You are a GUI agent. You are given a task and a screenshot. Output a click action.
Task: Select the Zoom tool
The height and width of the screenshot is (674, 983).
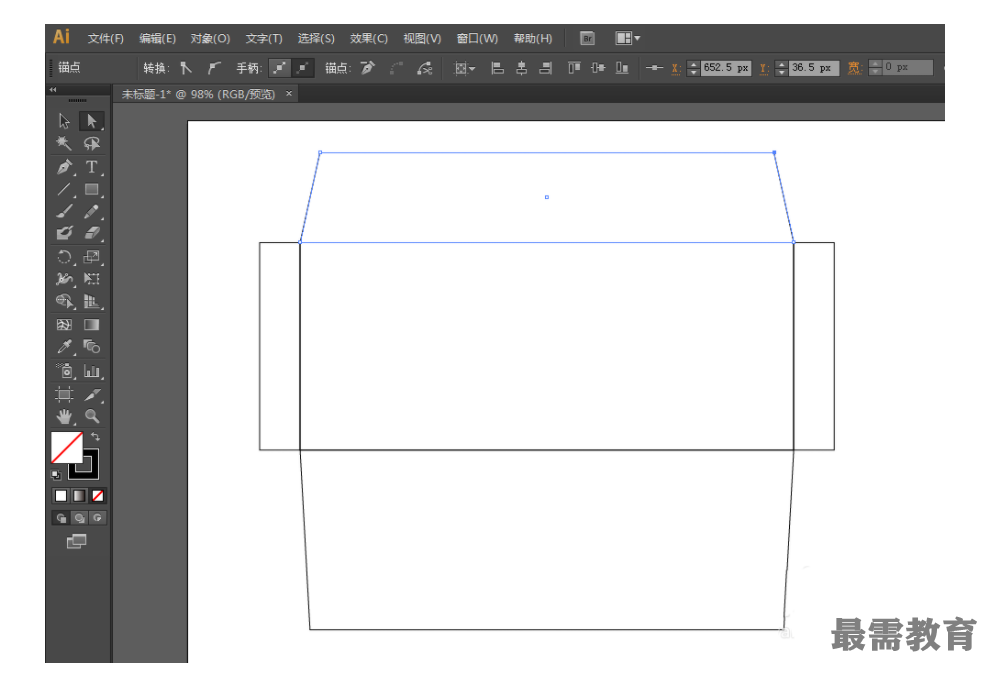click(x=92, y=416)
